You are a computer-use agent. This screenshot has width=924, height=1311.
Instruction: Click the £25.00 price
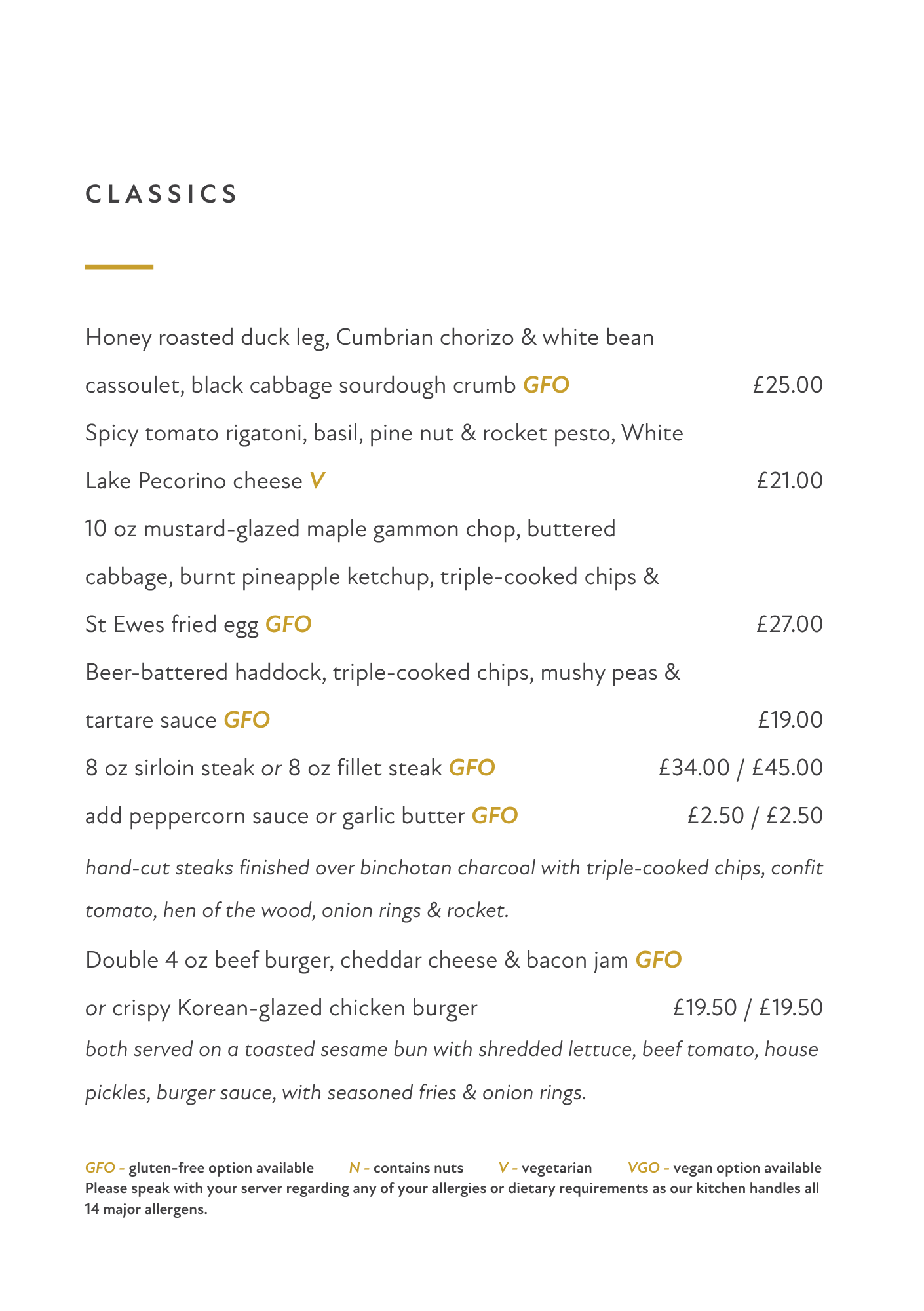tap(788, 385)
